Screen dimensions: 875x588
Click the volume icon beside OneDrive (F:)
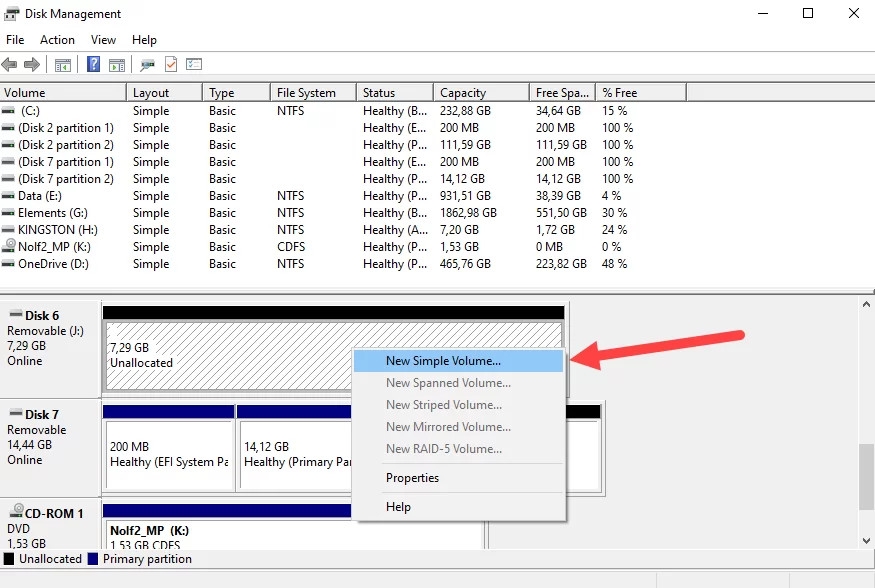pyautogui.click(x=11, y=264)
